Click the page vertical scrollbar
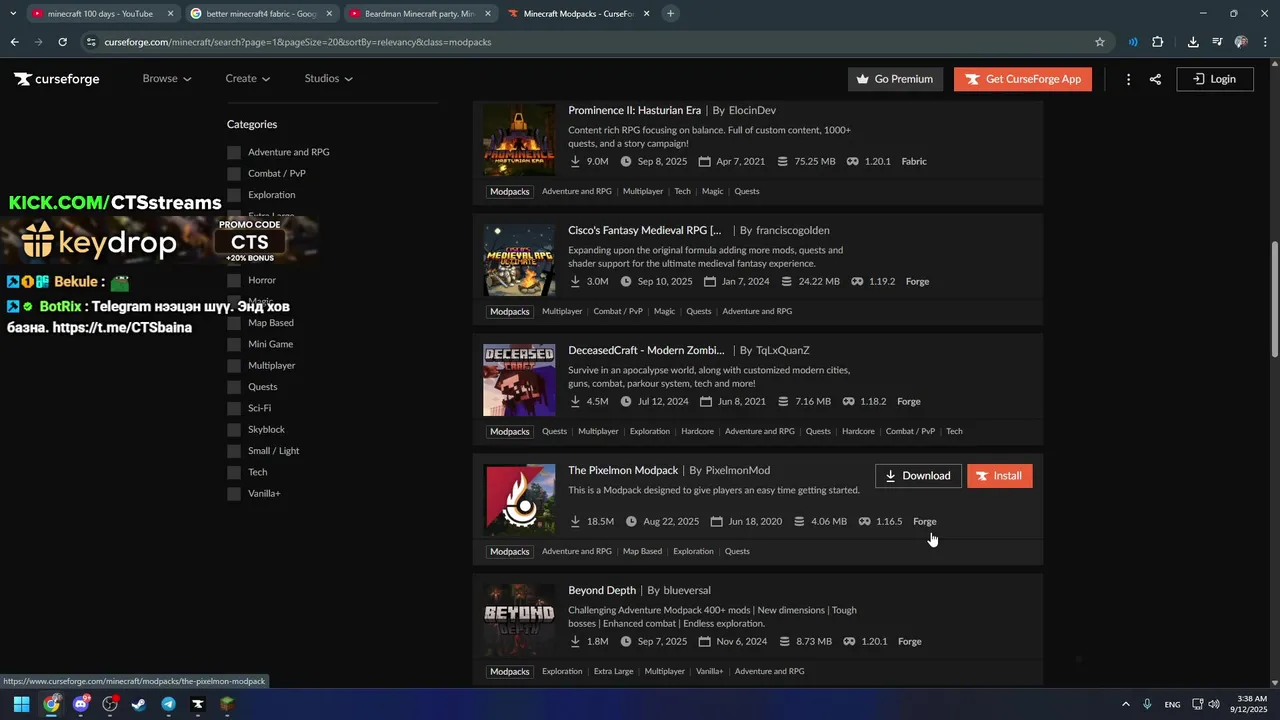1280x720 pixels. pos(1274,300)
